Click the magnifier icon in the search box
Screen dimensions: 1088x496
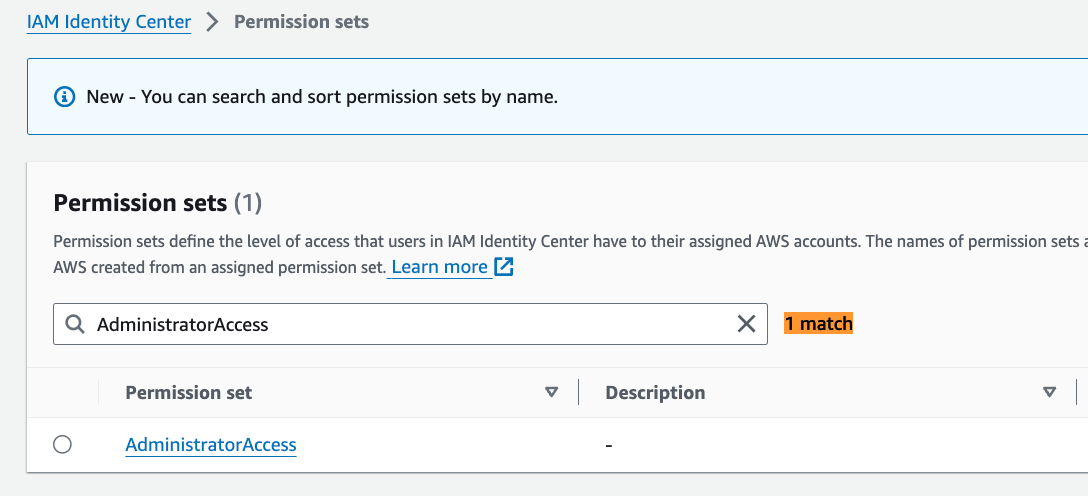[75, 324]
